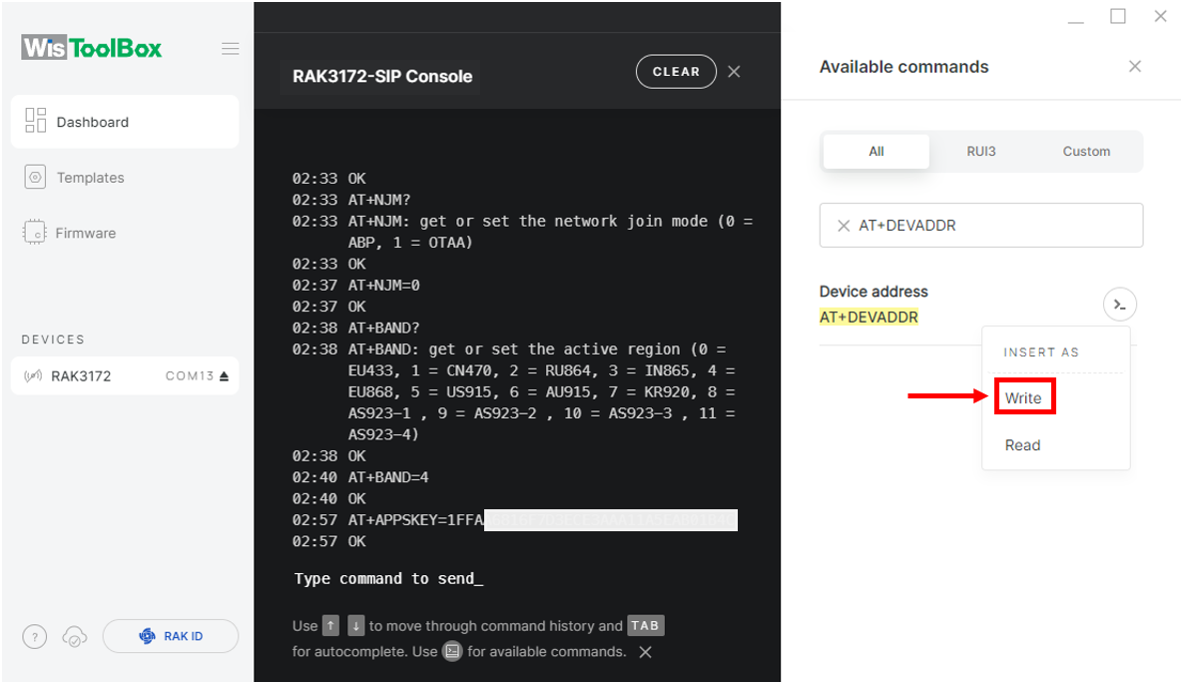Click the up arrow key hint icon
This screenshot has width=1184, height=682.
tap(331, 625)
